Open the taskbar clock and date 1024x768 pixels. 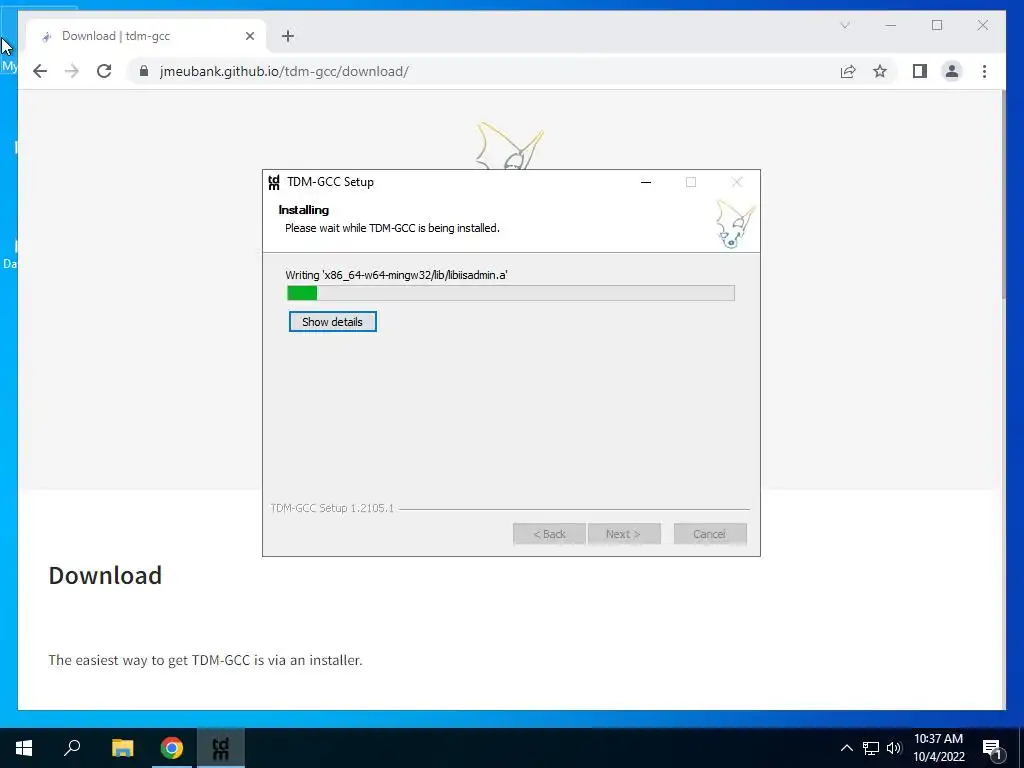click(x=938, y=748)
